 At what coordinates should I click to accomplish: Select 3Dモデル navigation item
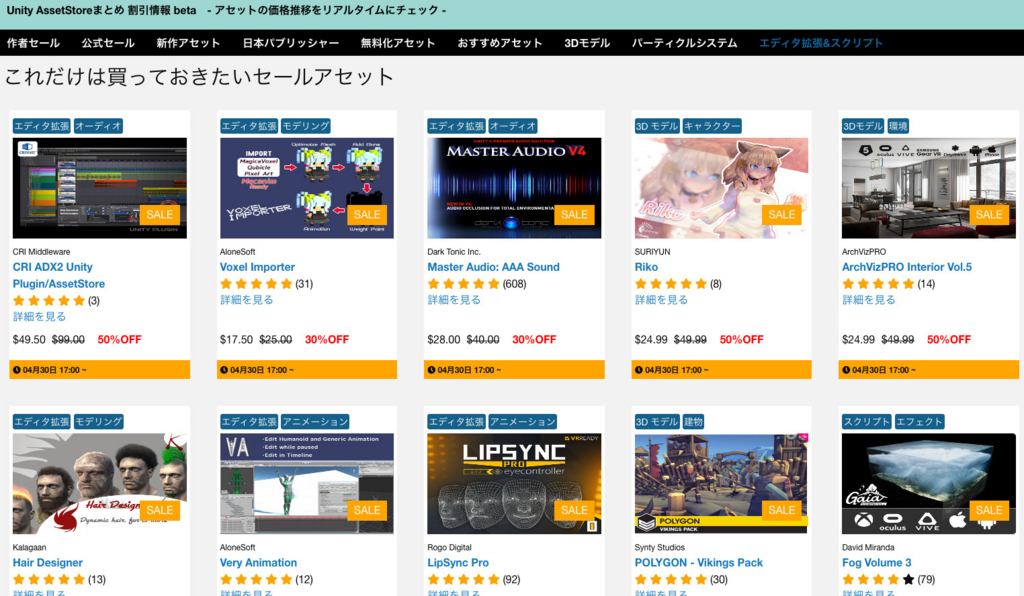tap(587, 43)
